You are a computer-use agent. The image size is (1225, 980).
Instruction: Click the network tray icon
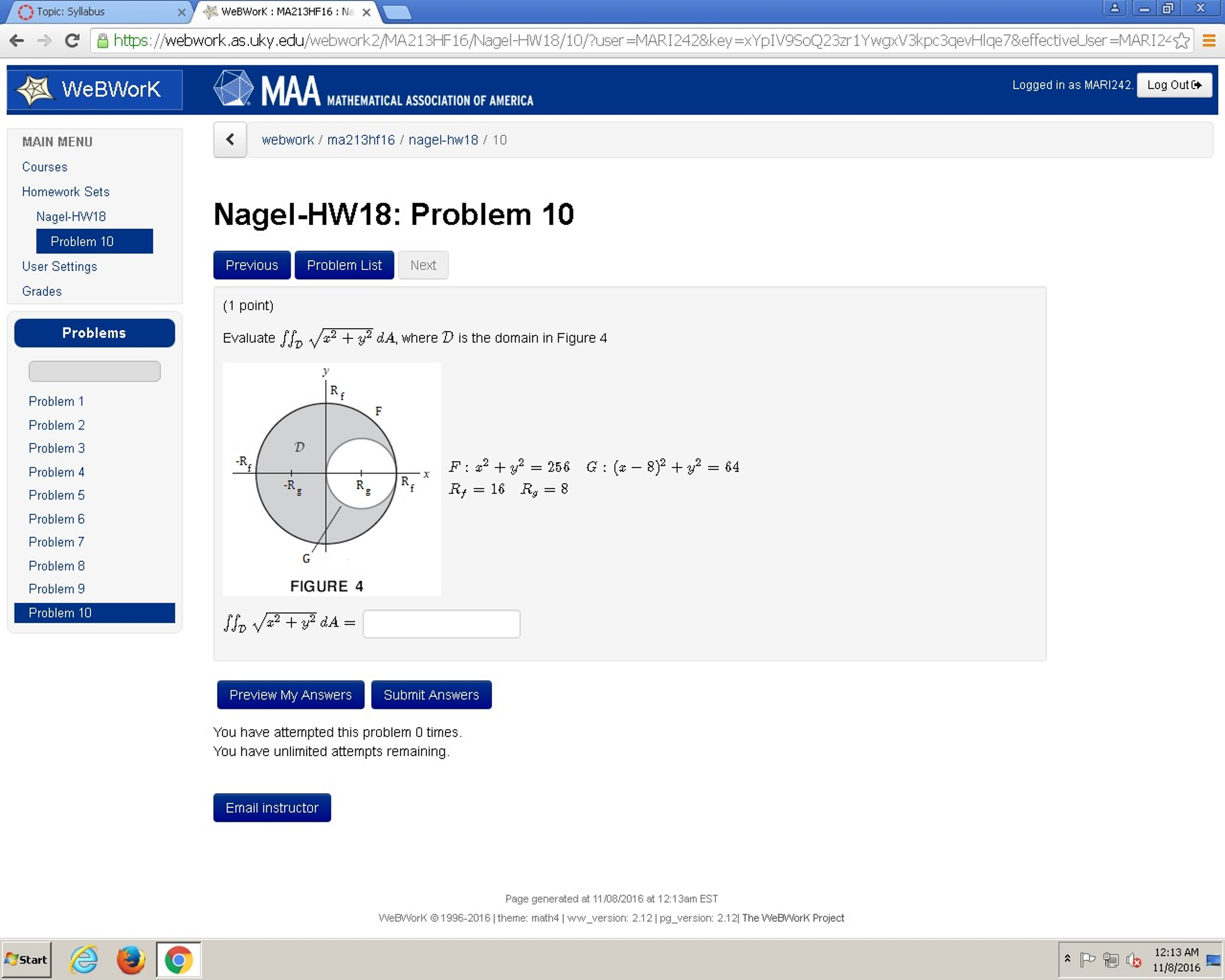1111,960
